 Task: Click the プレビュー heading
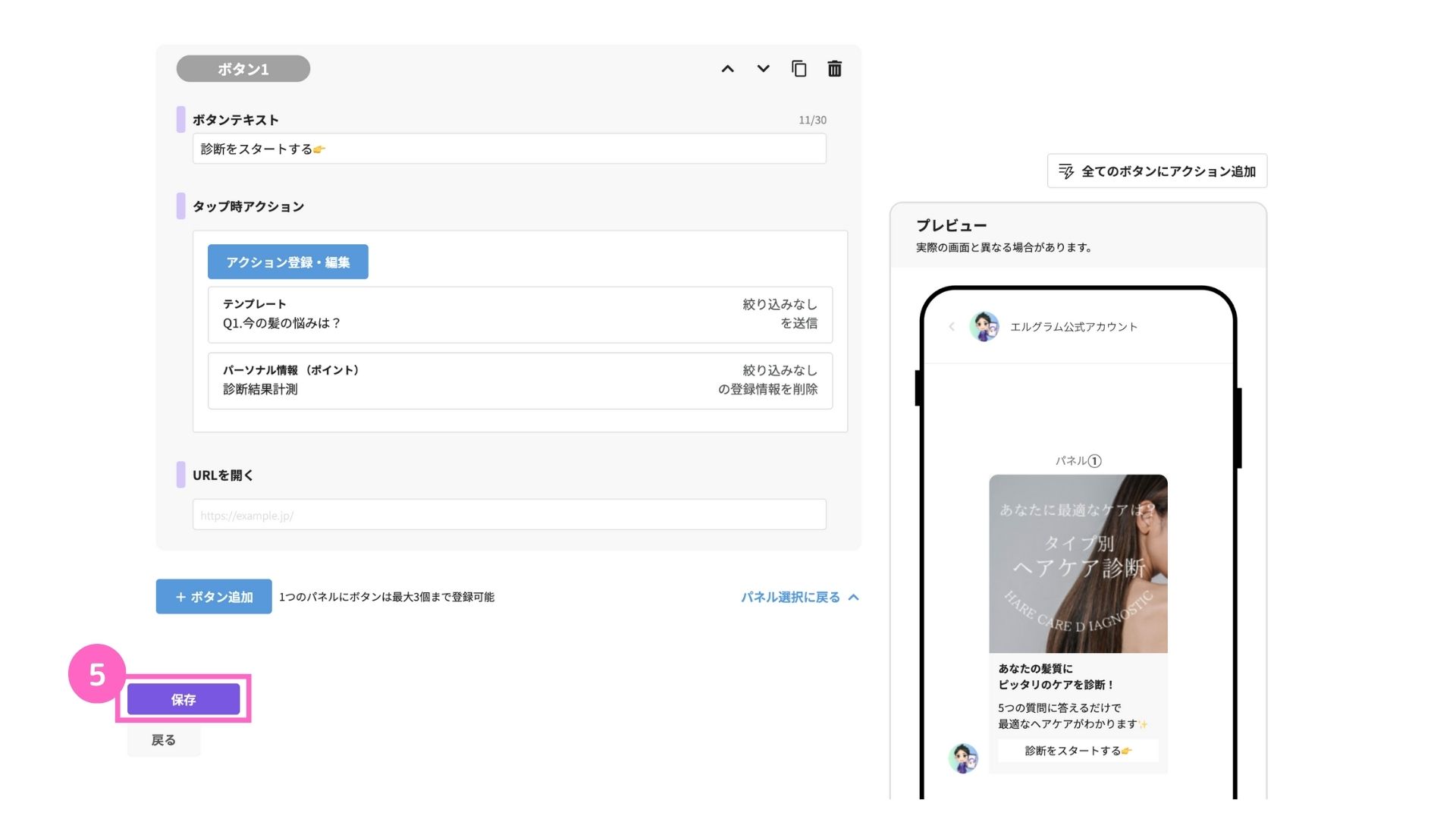[952, 225]
